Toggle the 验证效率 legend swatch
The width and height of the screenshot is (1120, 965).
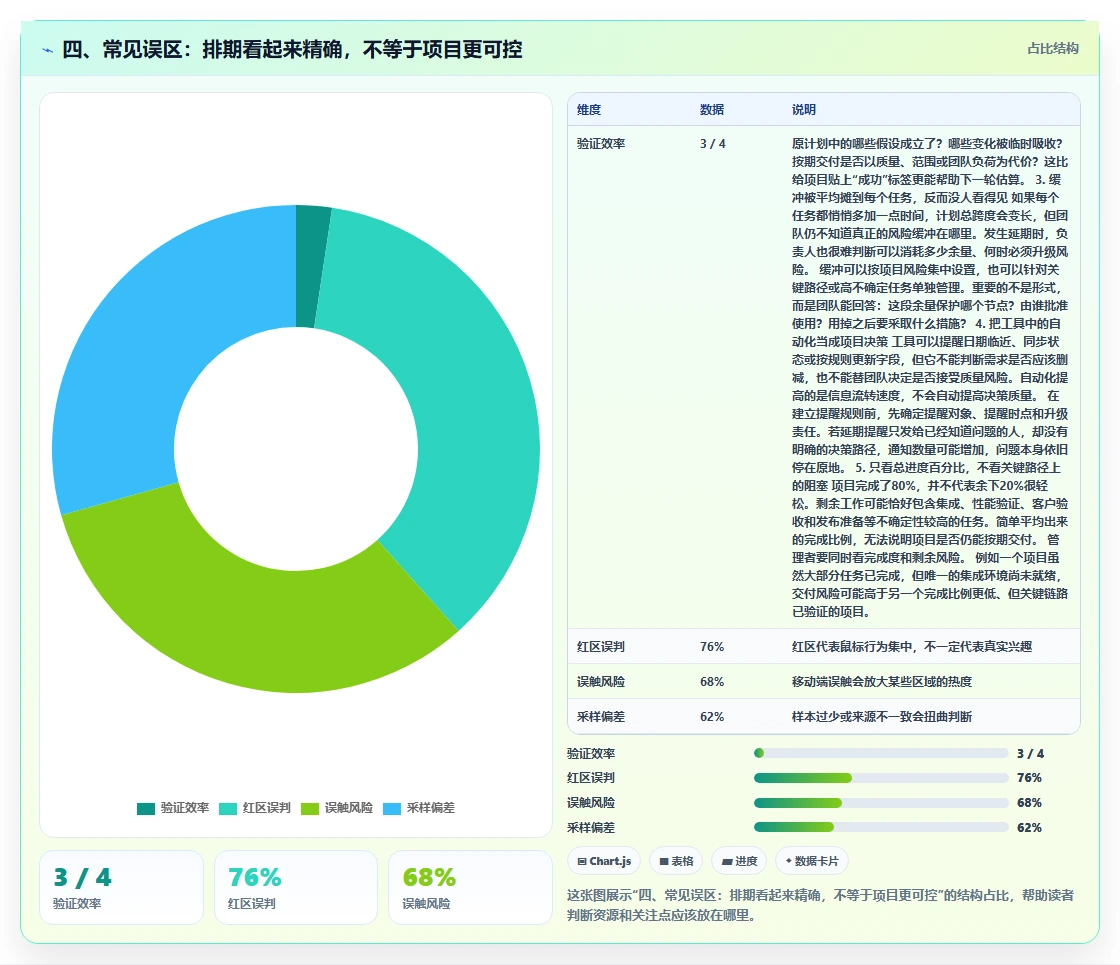(x=146, y=809)
